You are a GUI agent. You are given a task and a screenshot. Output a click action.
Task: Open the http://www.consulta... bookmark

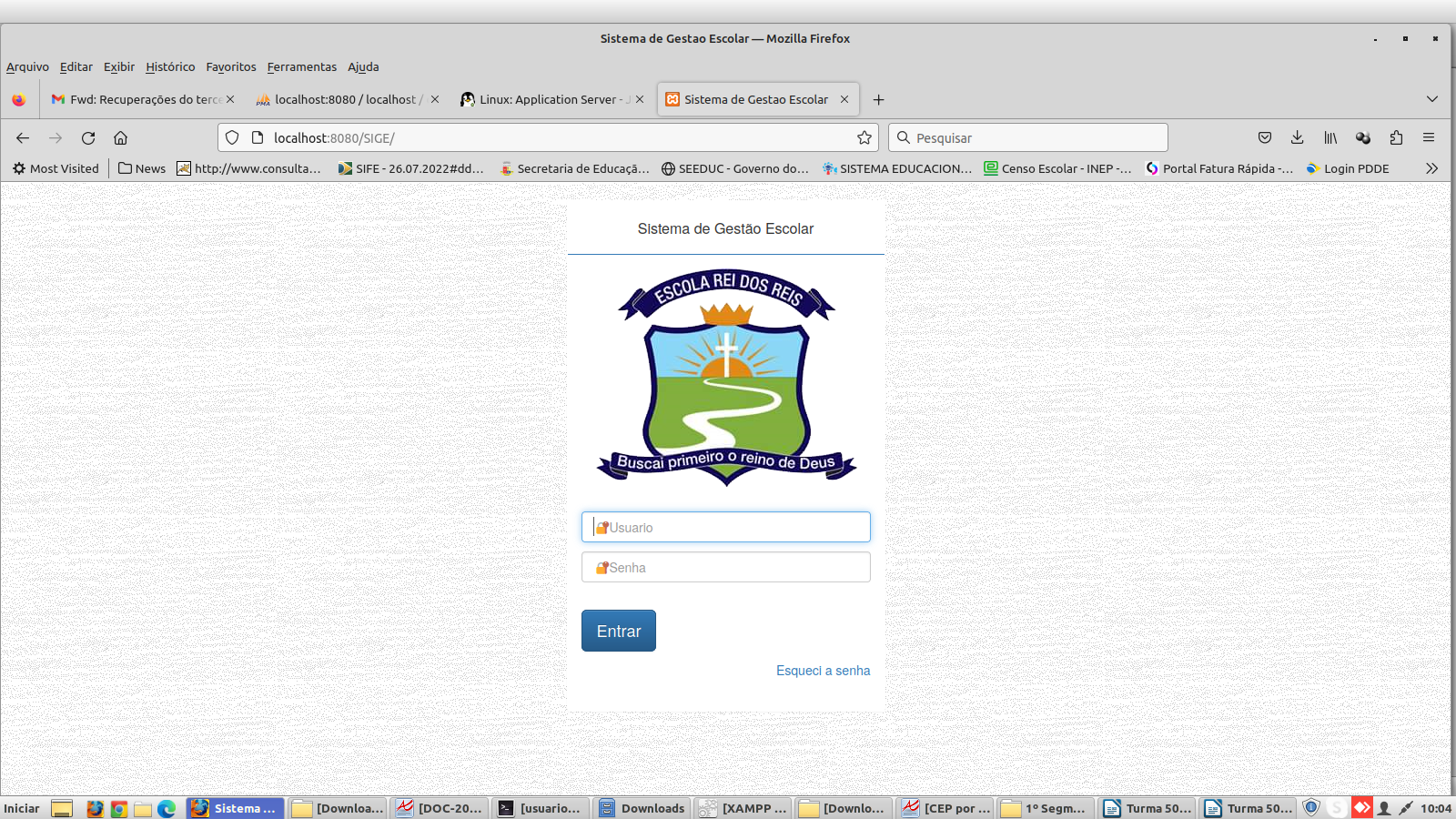pos(248,168)
